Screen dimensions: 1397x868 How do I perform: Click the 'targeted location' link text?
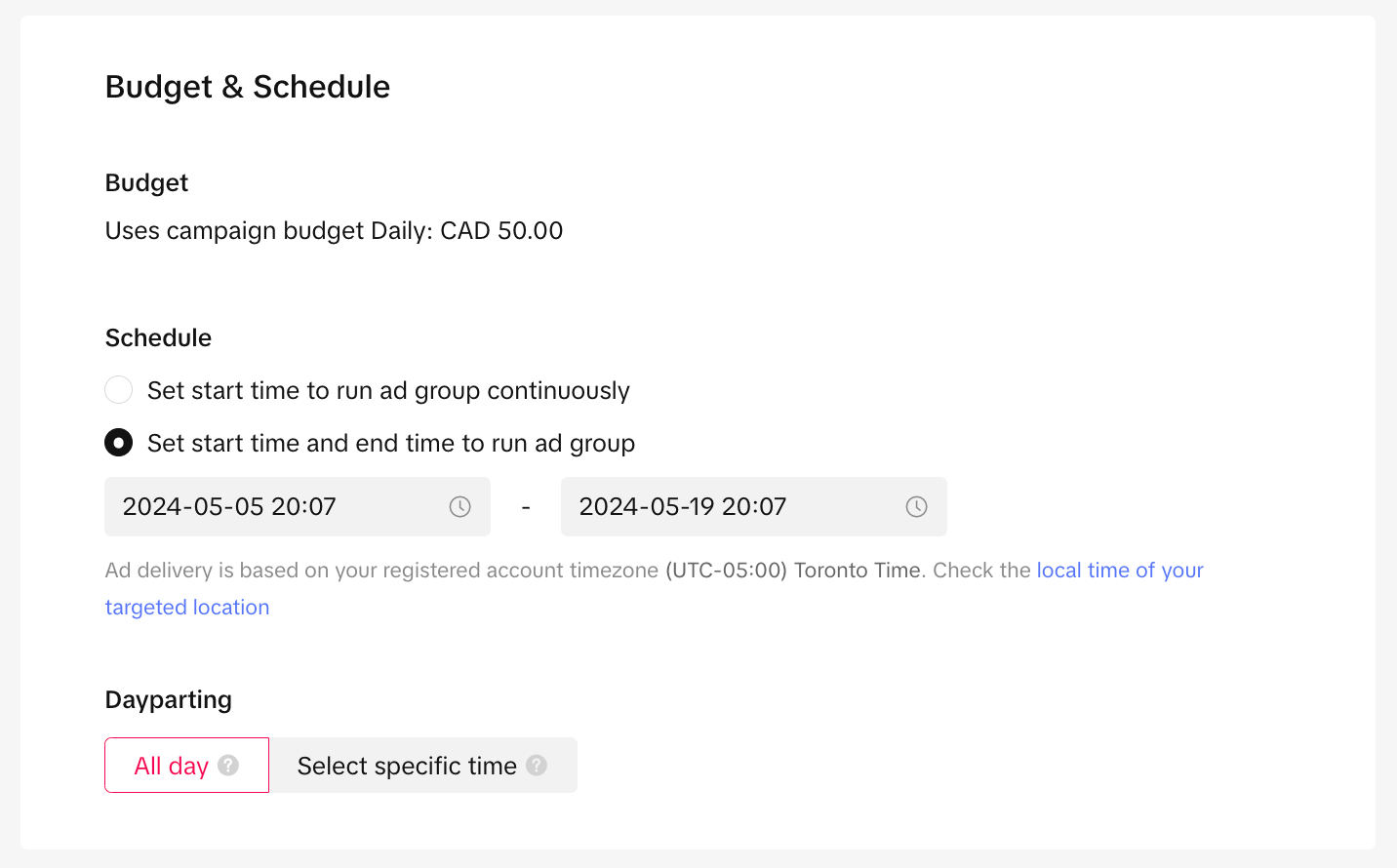(x=187, y=608)
